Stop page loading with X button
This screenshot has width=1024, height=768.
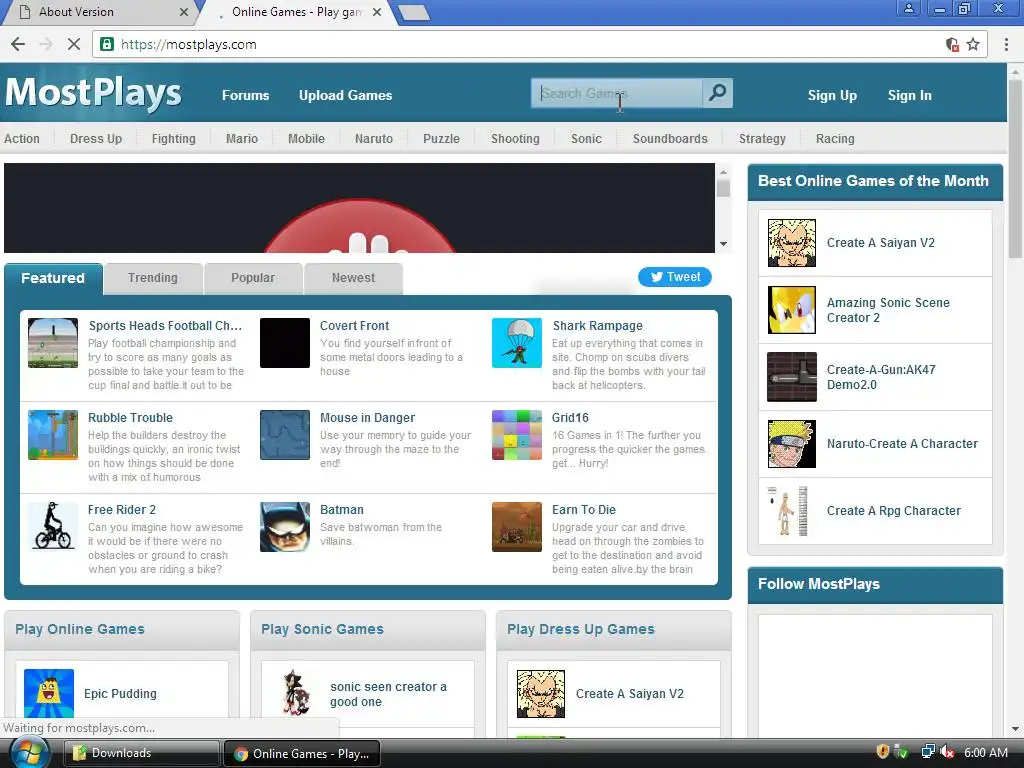click(74, 44)
